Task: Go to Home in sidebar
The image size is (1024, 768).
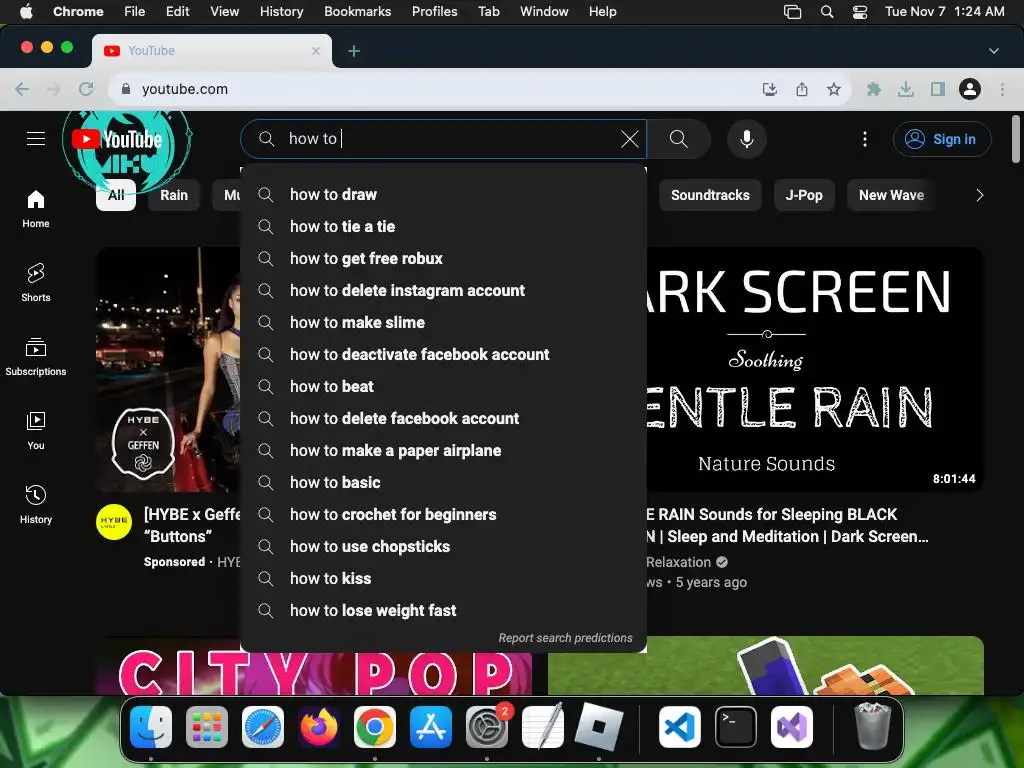Action: click(36, 209)
